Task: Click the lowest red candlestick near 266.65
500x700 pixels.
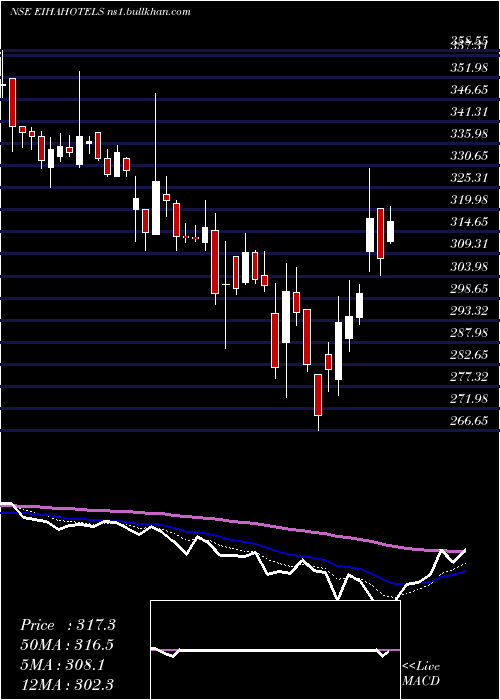Action: pyautogui.click(x=318, y=395)
